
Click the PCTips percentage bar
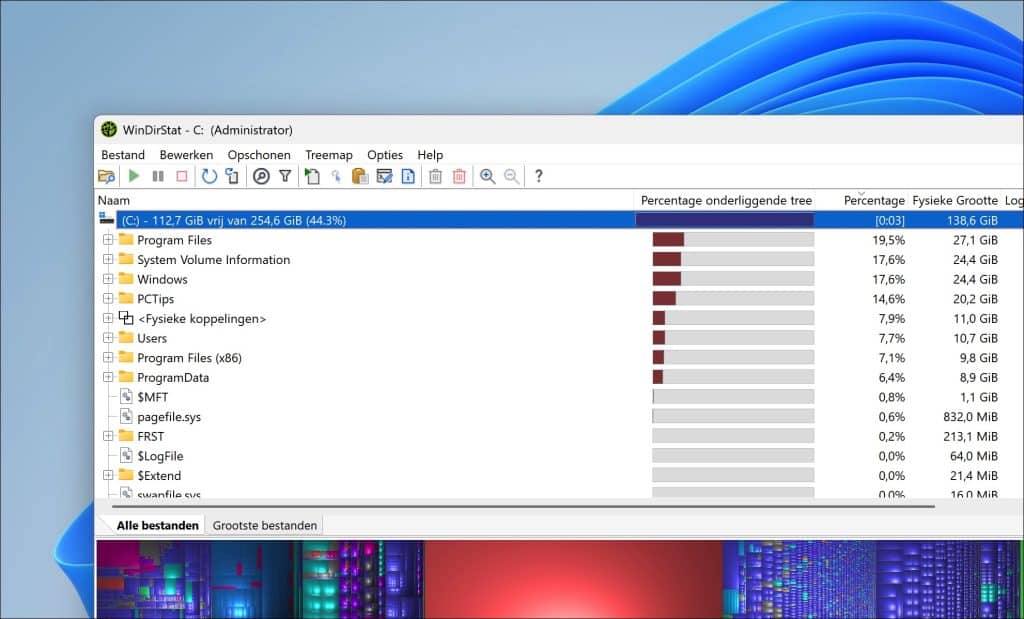pos(733,298)
